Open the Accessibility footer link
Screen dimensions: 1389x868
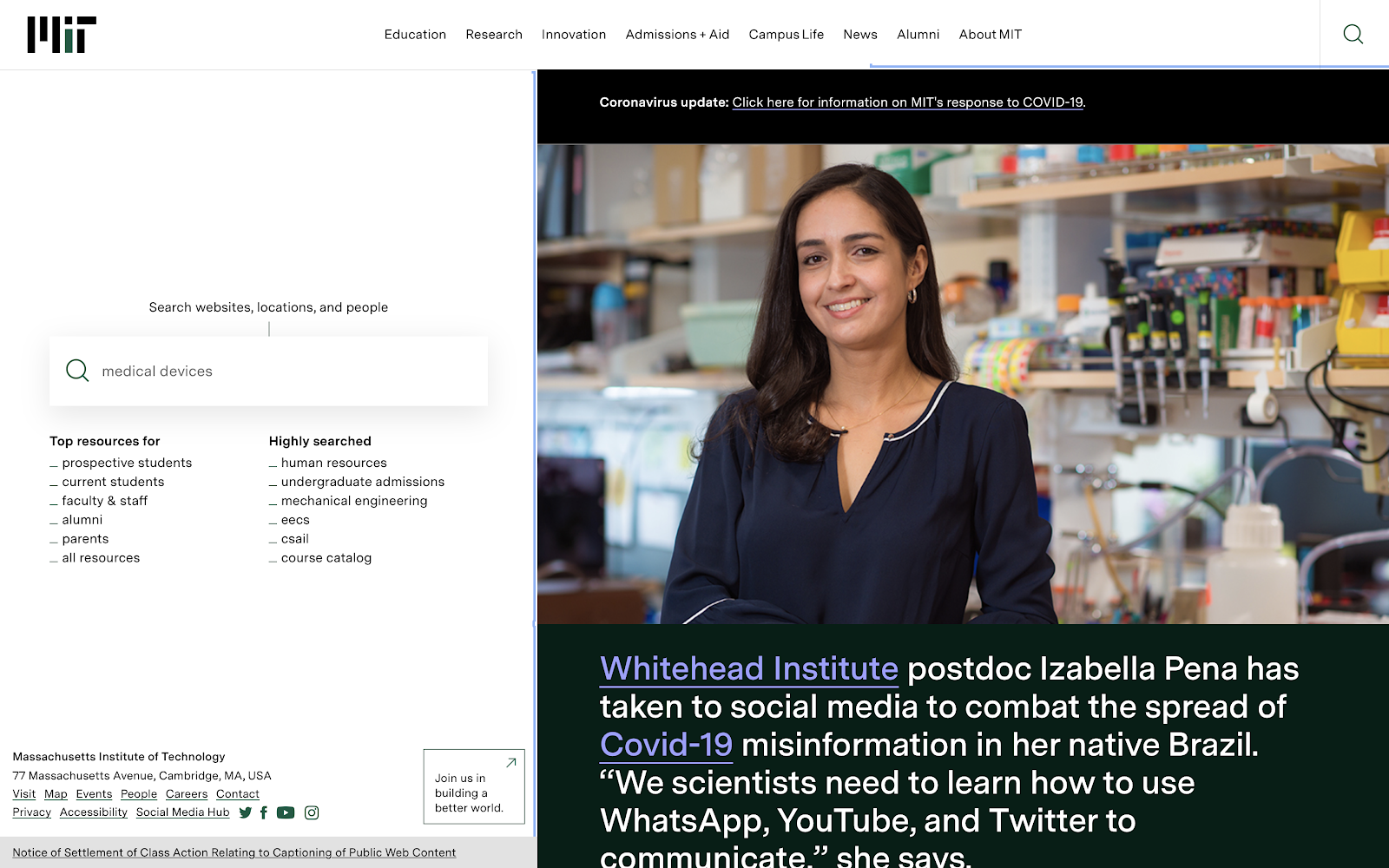click(94, 812)
